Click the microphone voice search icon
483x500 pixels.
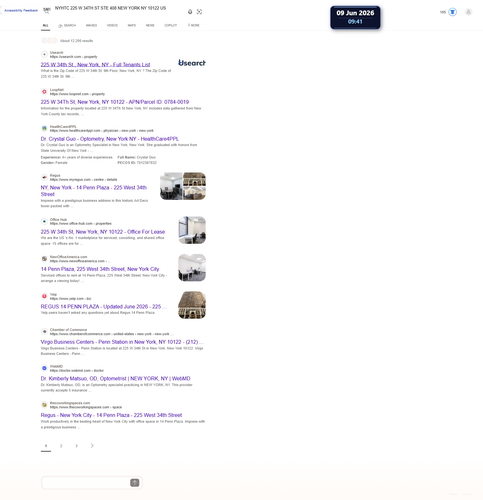point(190,12)
